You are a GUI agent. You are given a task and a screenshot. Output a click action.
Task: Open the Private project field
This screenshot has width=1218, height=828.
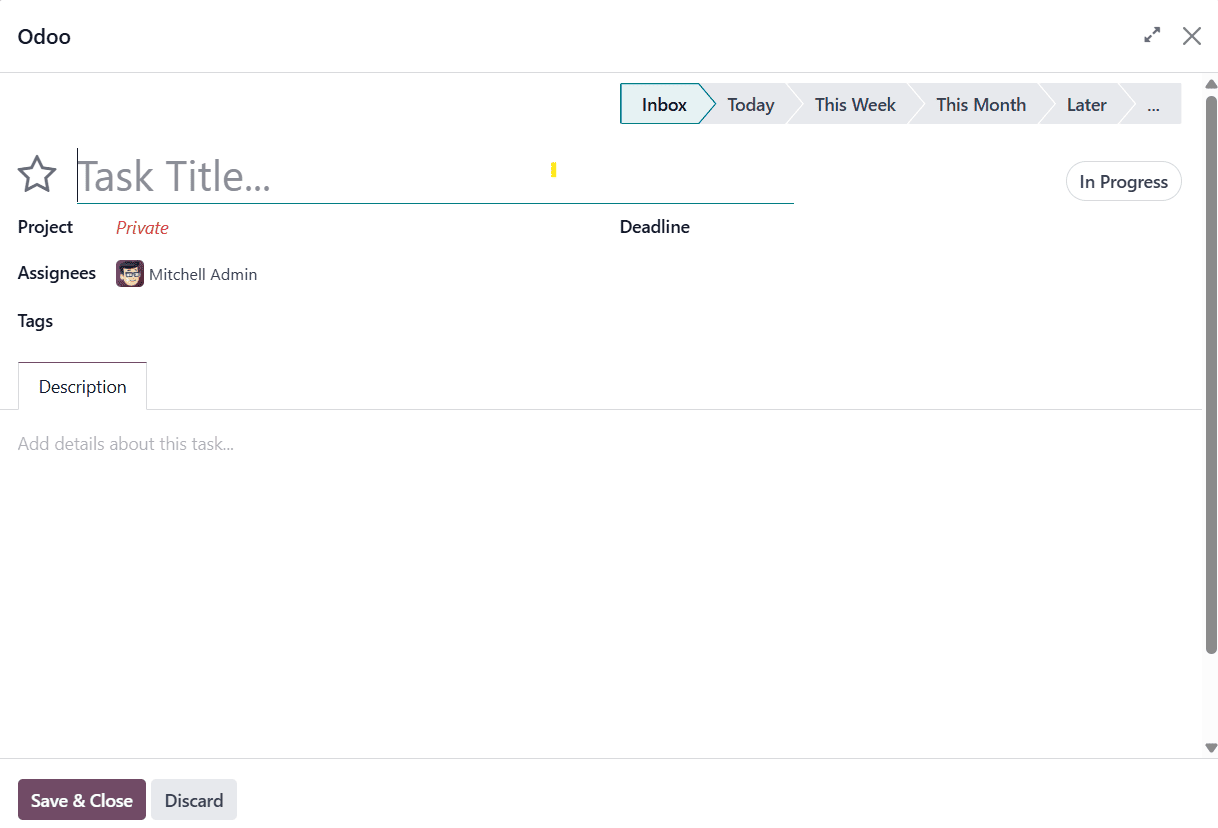click(142, 228)
